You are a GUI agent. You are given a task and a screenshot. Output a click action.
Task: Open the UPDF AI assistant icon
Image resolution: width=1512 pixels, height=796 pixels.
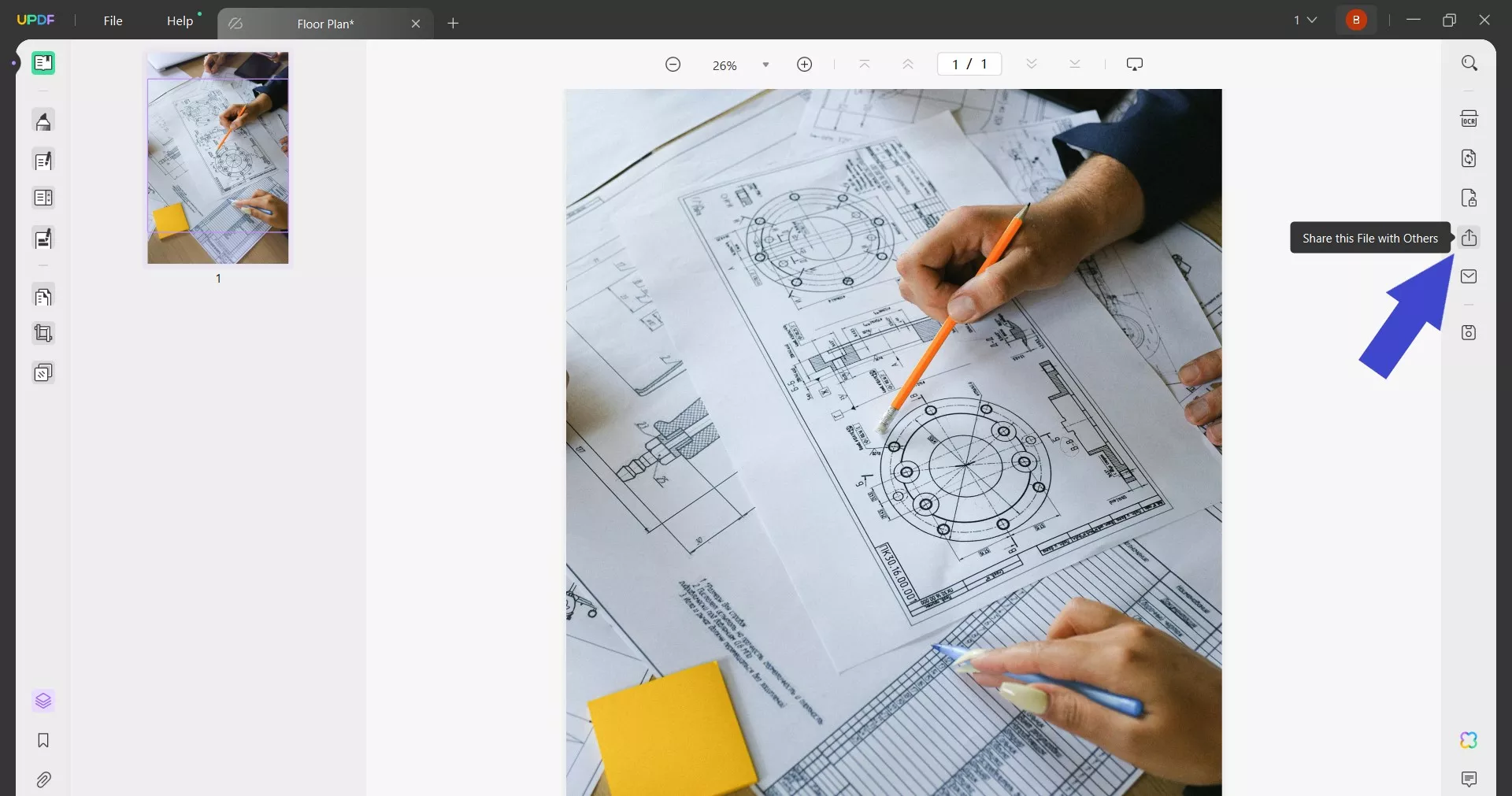pyautogui.click(x=1469, y=740)
